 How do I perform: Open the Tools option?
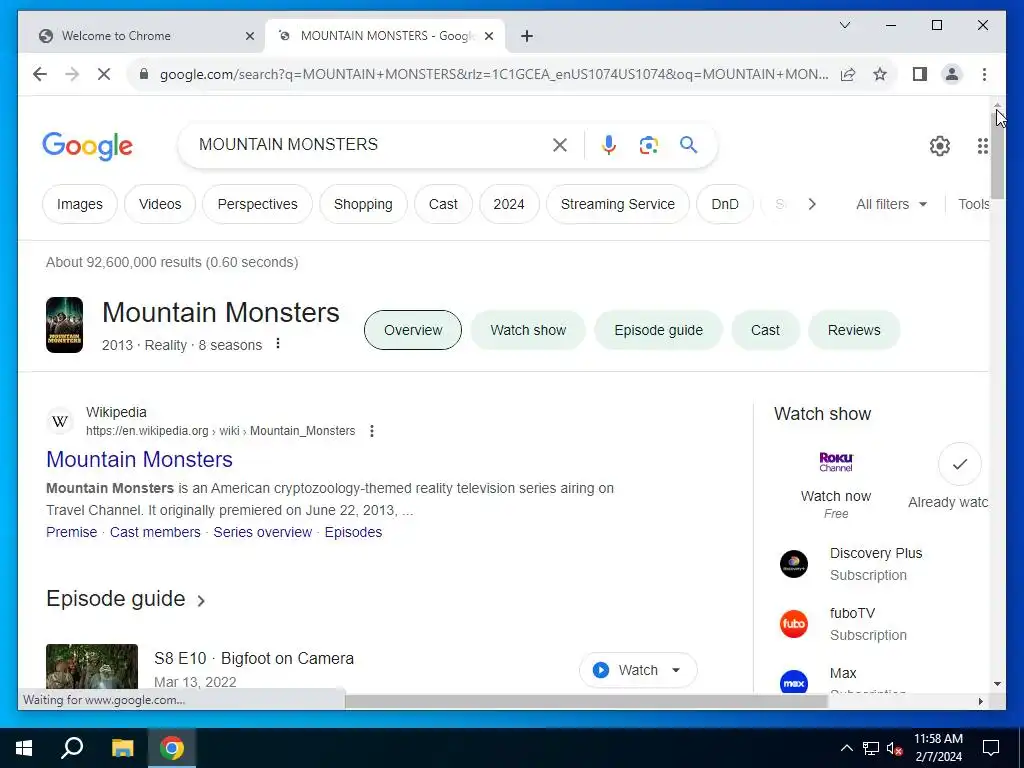click(x=973, y=204)
